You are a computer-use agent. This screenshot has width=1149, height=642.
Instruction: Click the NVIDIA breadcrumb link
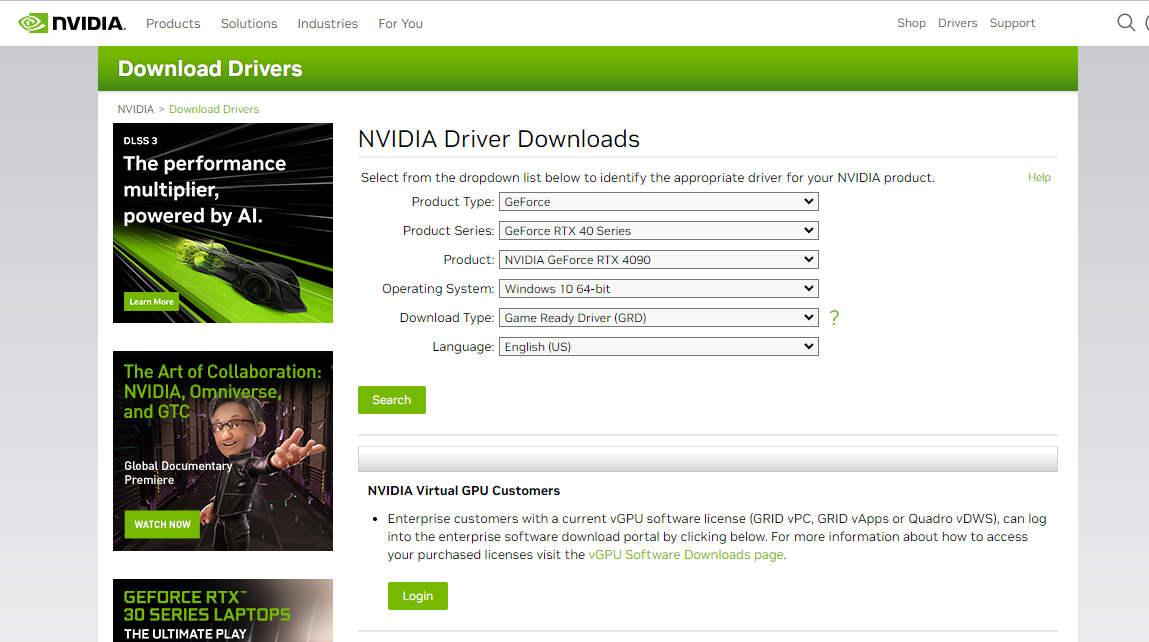point(136,109)
